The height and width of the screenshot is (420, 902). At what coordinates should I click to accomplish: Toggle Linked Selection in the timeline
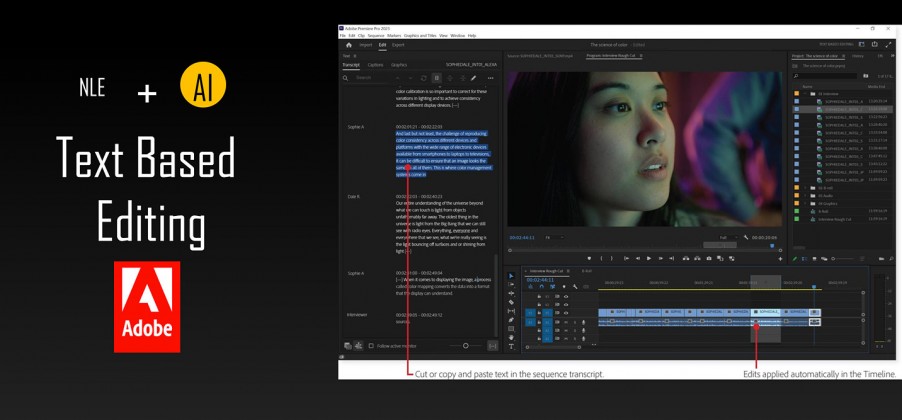(x=552, y=286)
